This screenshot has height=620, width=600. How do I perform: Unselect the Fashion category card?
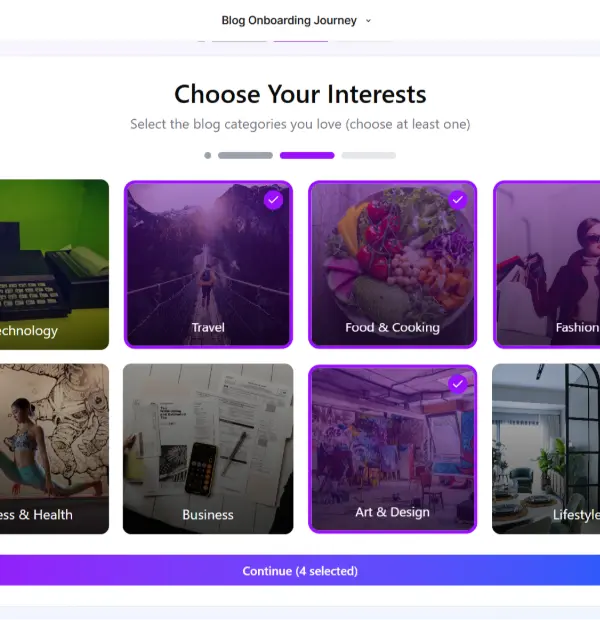click(547, 265)
